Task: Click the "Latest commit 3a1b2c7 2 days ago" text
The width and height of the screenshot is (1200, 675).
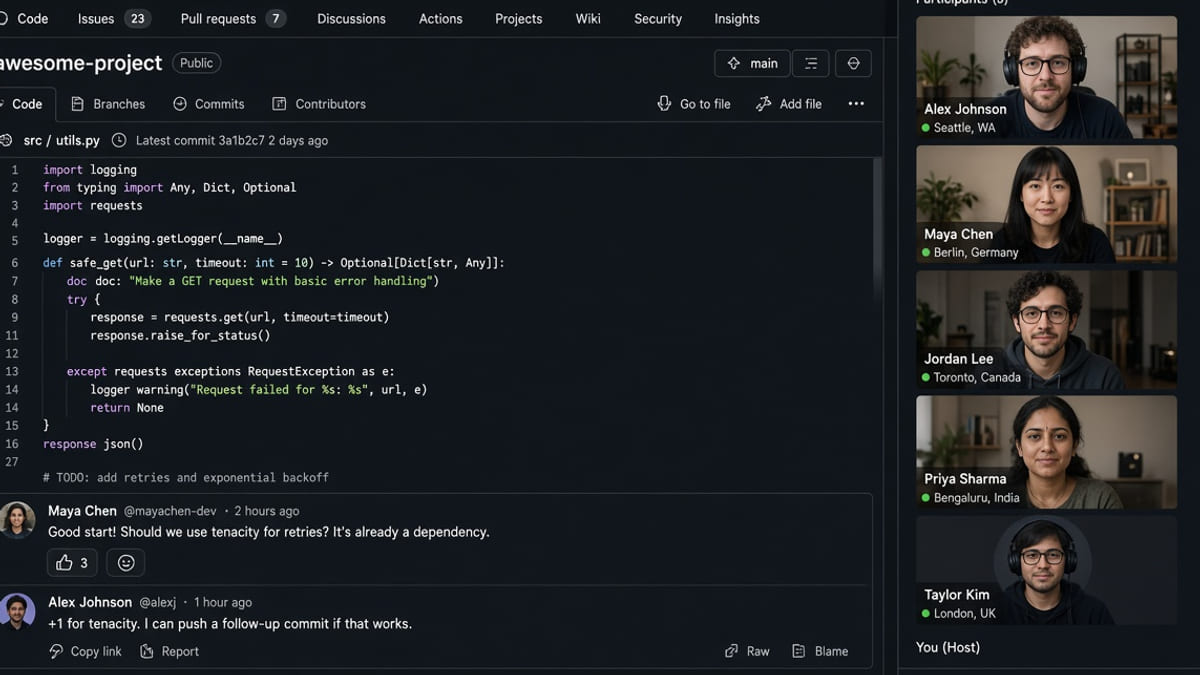Action: [232, 141]
